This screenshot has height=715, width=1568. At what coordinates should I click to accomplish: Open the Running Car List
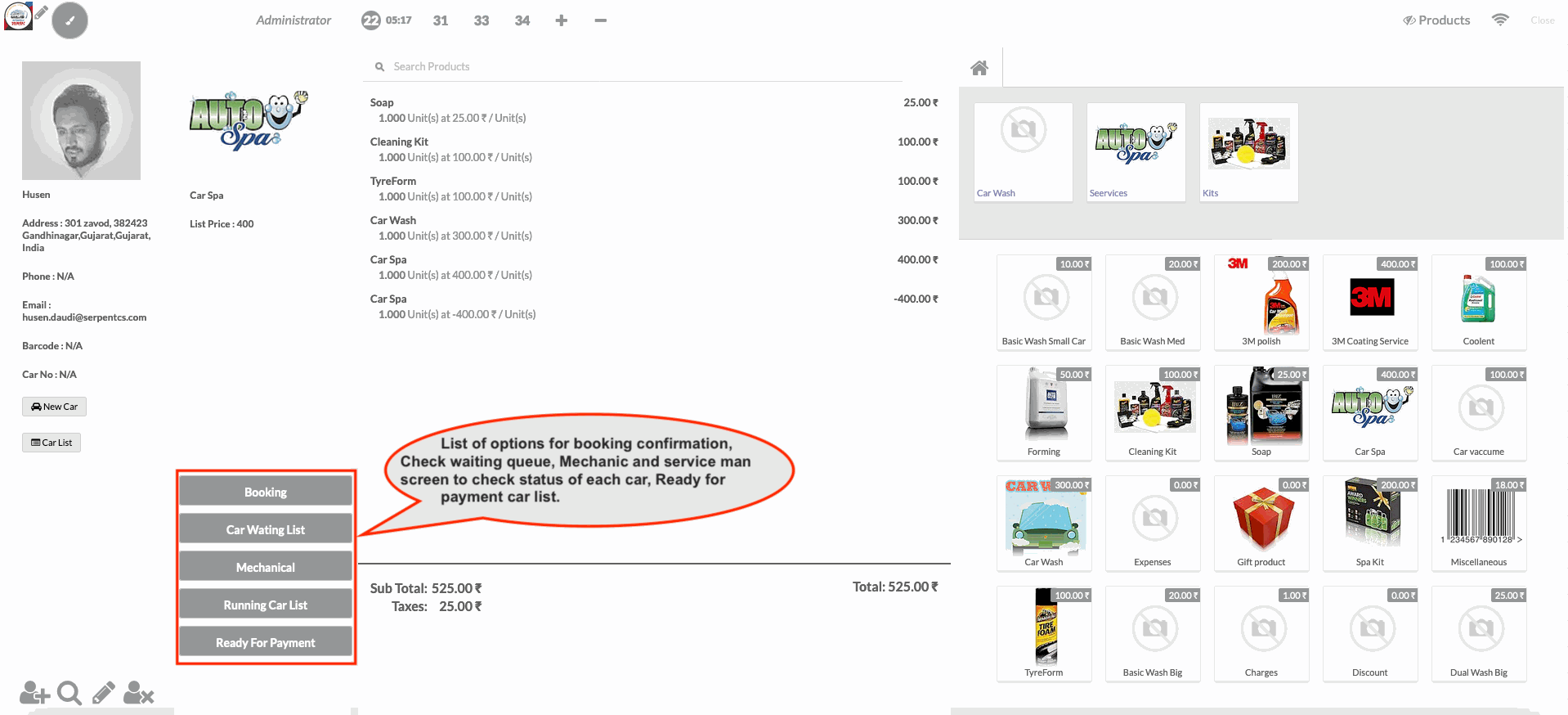click(266, 605)
